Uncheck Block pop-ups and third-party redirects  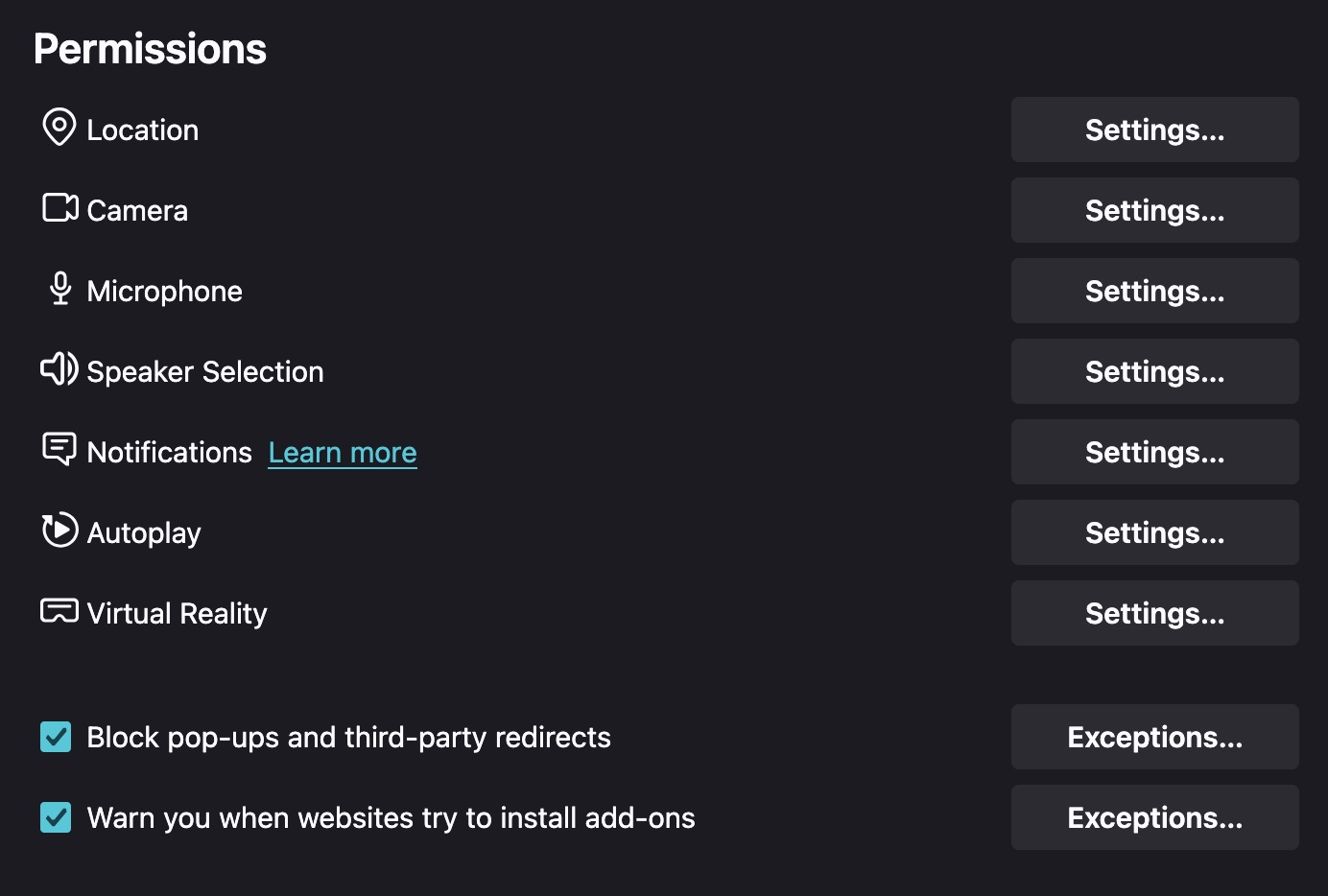56,737
